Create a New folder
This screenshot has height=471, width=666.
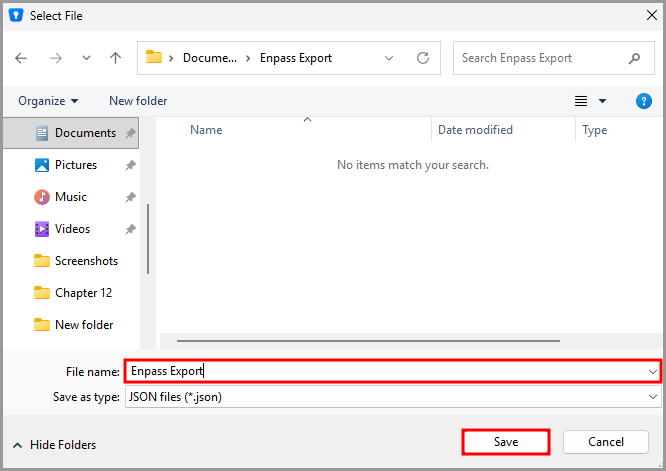[x=138, y=101]
